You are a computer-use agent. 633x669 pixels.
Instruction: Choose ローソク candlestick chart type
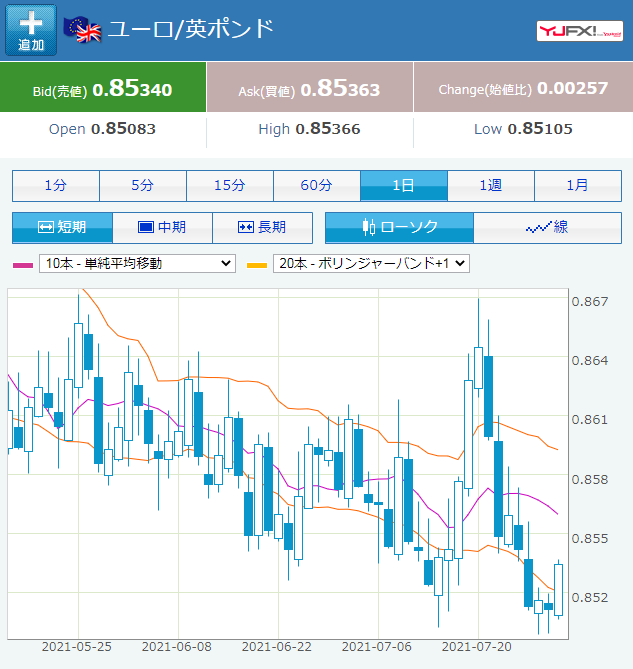tap(399, 227)
